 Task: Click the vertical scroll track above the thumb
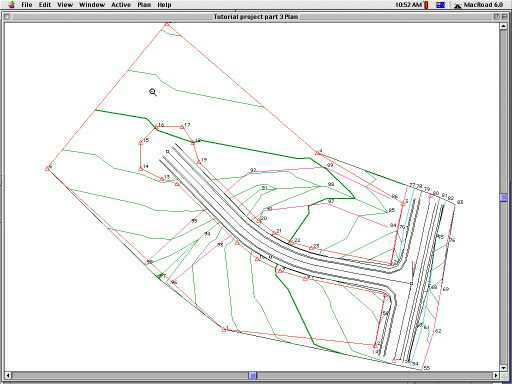504,112
